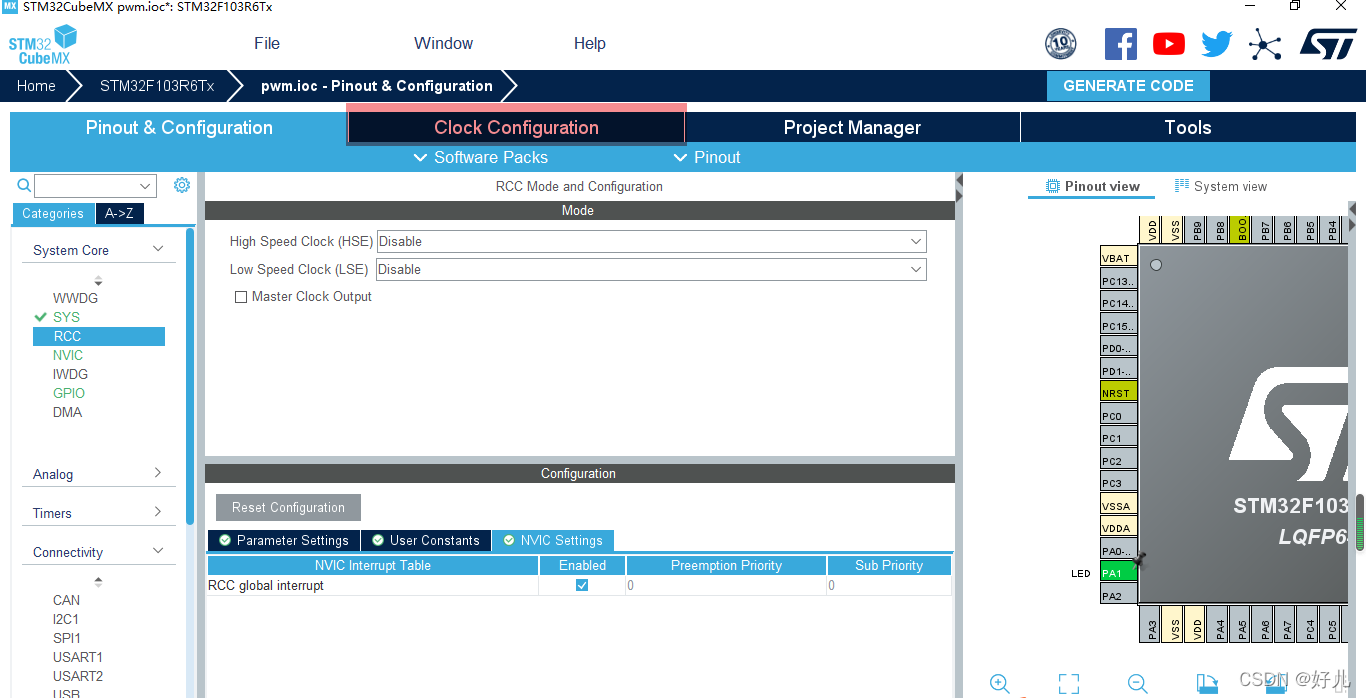Switch to System view

(1221, 186)
